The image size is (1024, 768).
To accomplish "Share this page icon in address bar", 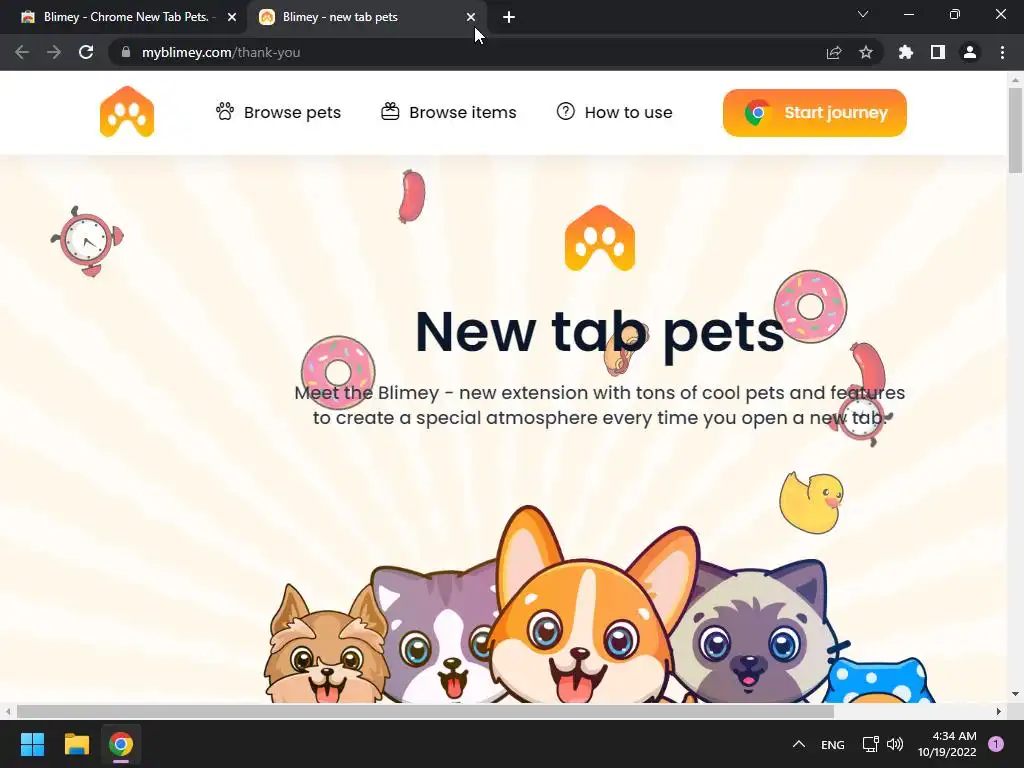I will click(x=834, y=52).
